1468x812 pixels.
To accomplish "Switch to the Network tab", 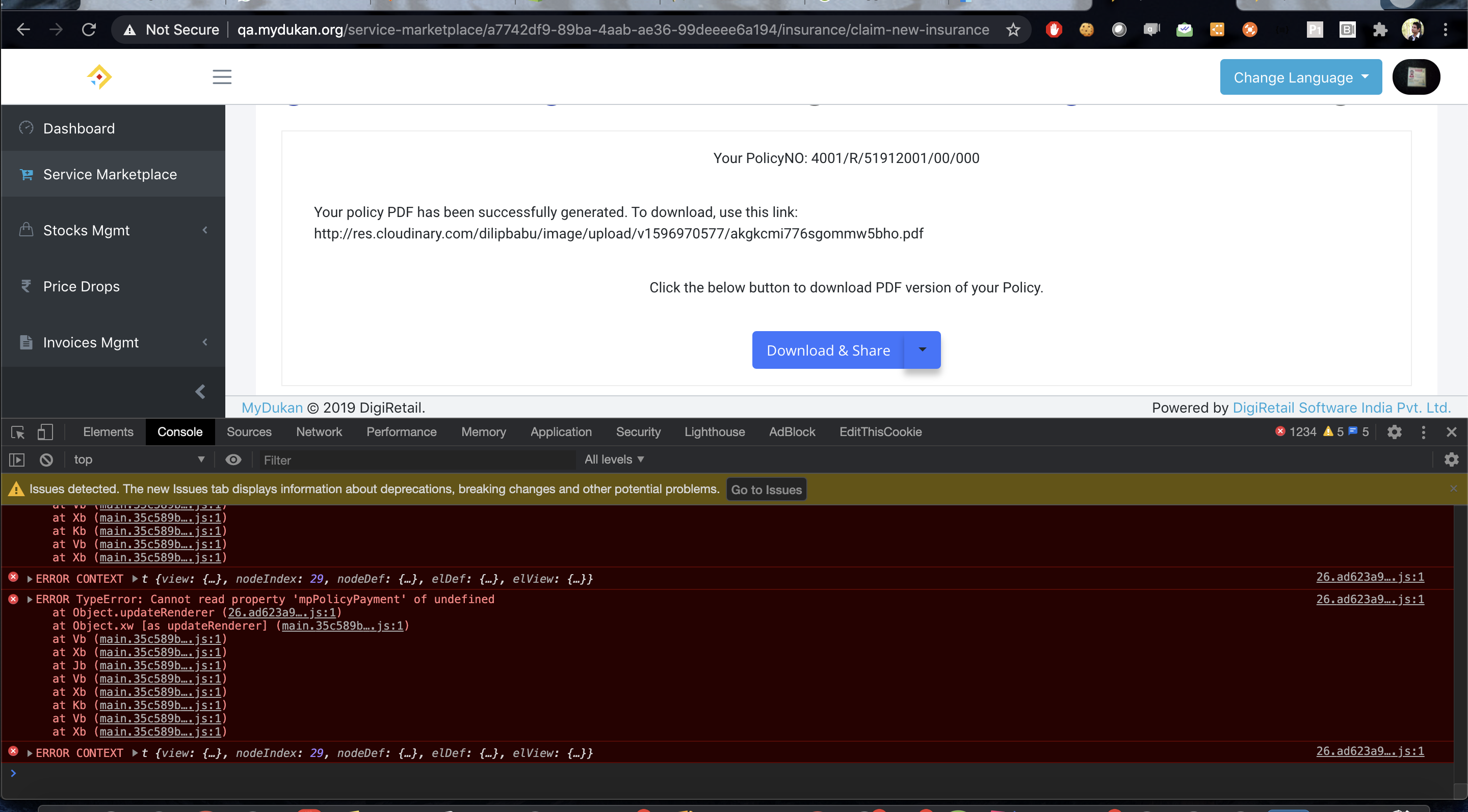I will (319, 432).
